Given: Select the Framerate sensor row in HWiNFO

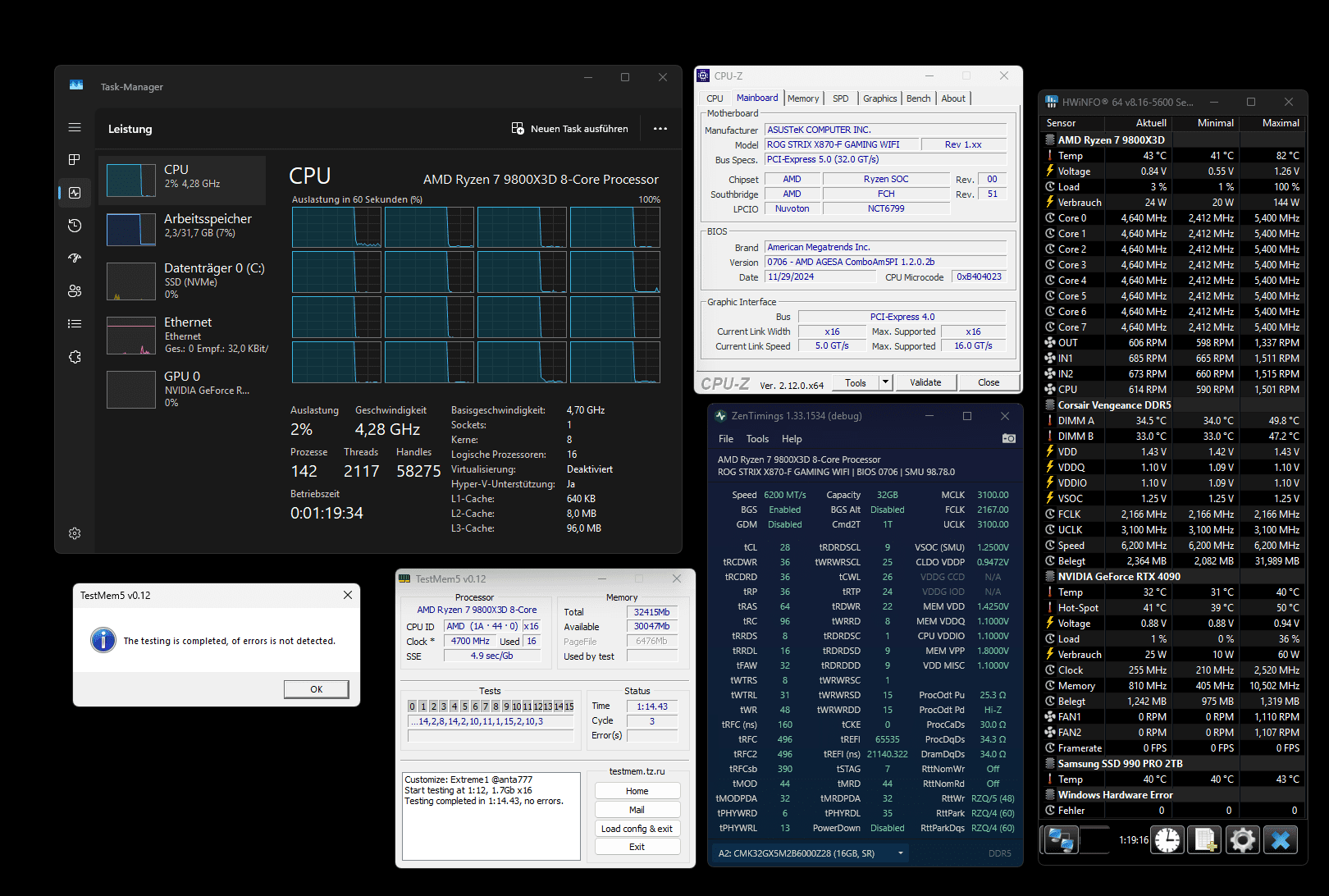Looking at the screenshot, I should pos(1173,748).
